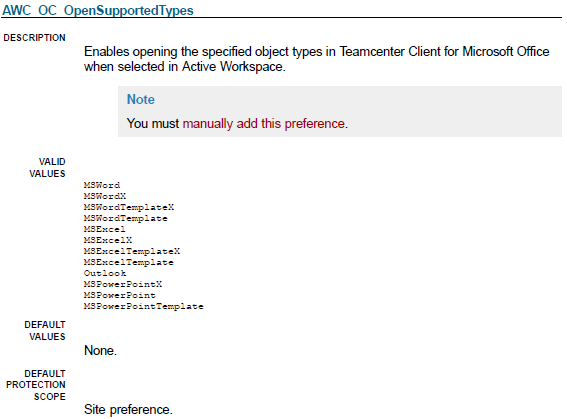Select the Outlook valid value
This screenshot has width=567, height=419.
(x=105, y=273)
